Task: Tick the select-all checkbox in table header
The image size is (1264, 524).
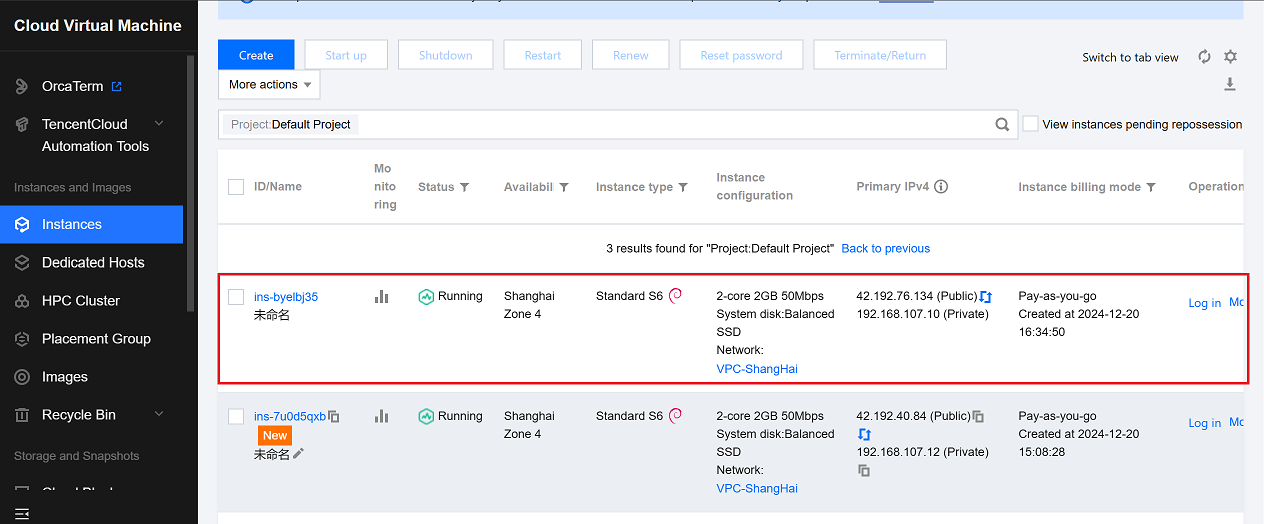Action: [x=236, y=187]
